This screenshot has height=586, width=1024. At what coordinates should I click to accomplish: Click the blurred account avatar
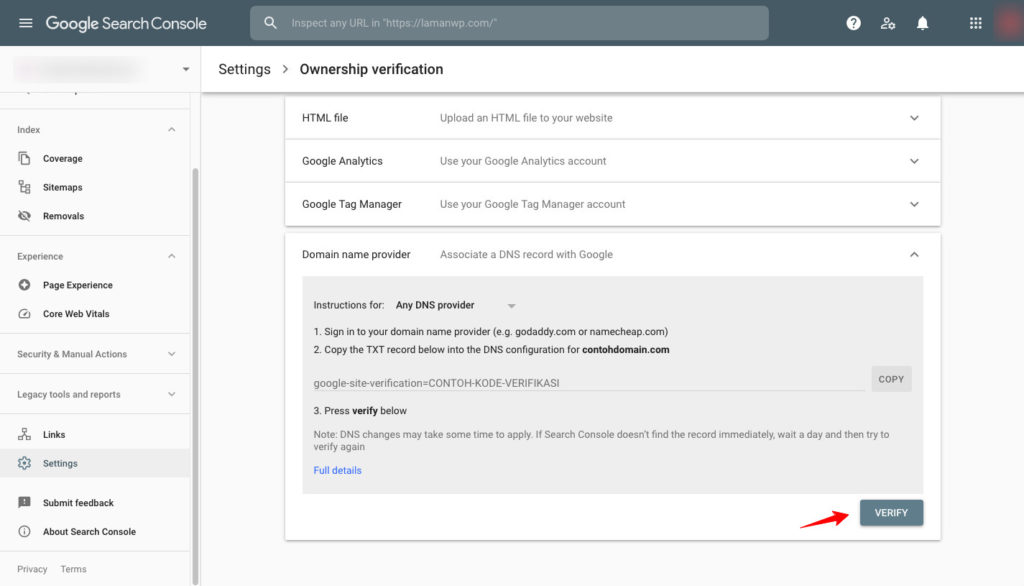click(x=1010, y=23)
